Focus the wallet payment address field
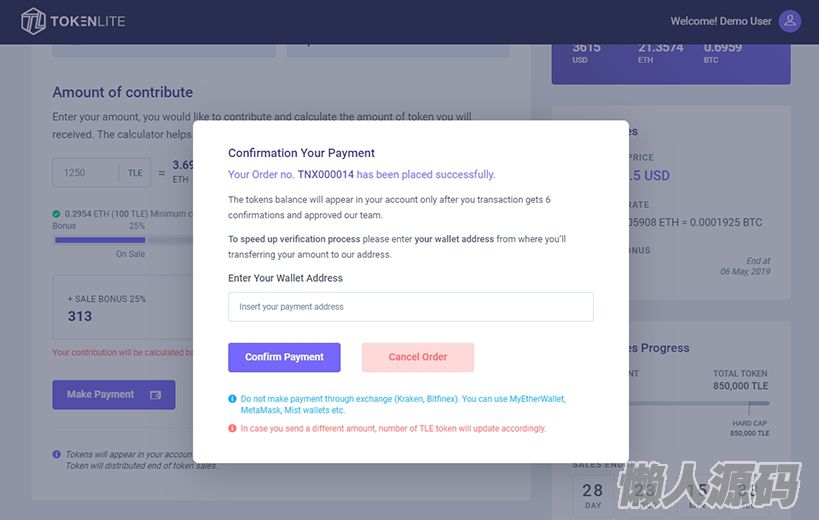 click(x=410, y=307)
